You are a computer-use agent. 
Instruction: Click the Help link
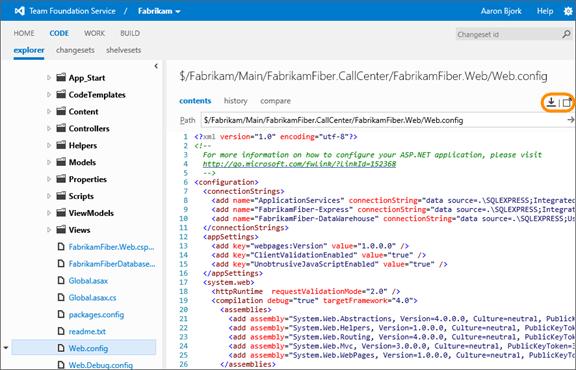[x=545, y=11]
